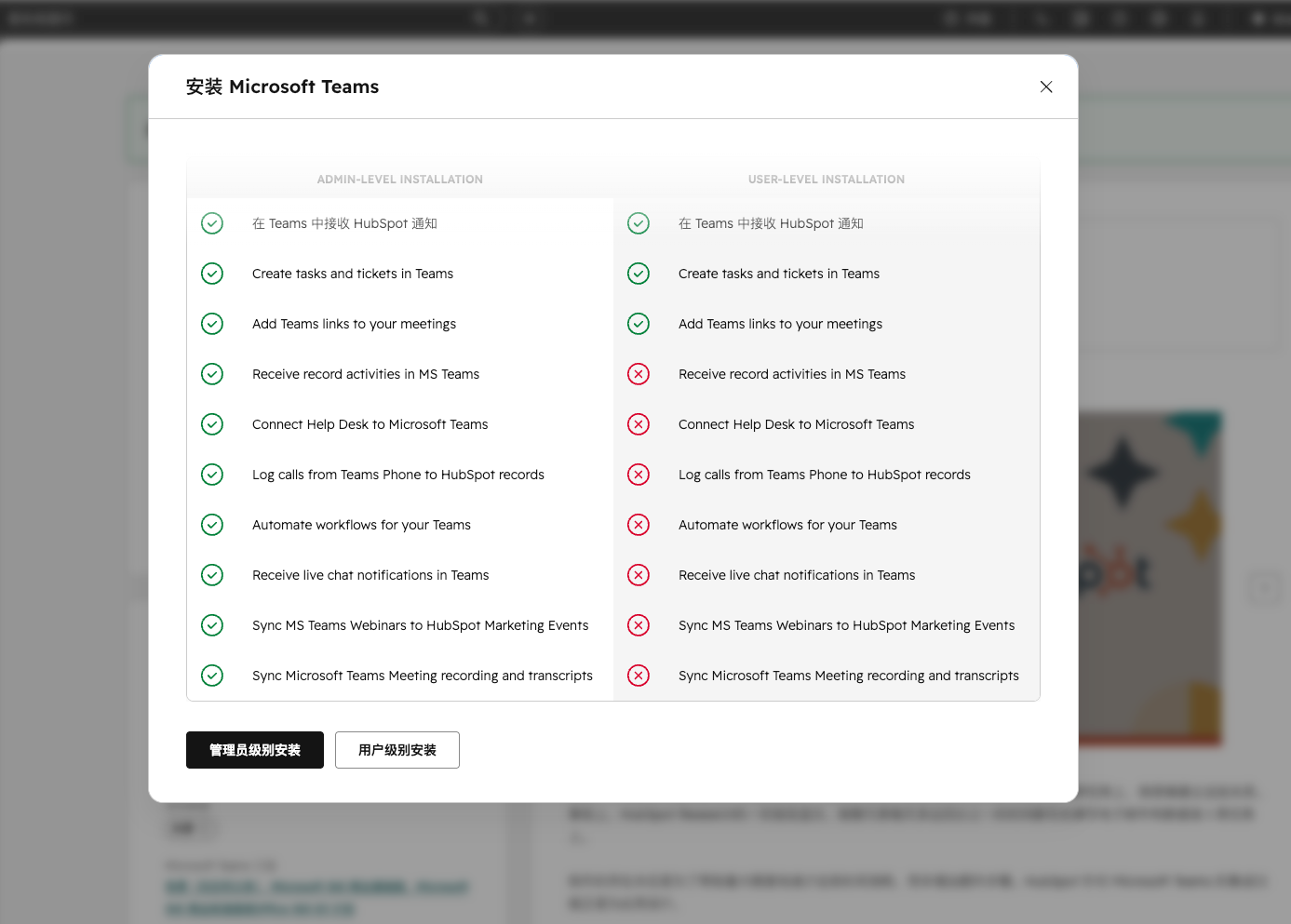Viewport: 1291px width, 924px height.
Task: Click admin checkmark for Sync MS Teams Webinars
Action: click(212, 625)
